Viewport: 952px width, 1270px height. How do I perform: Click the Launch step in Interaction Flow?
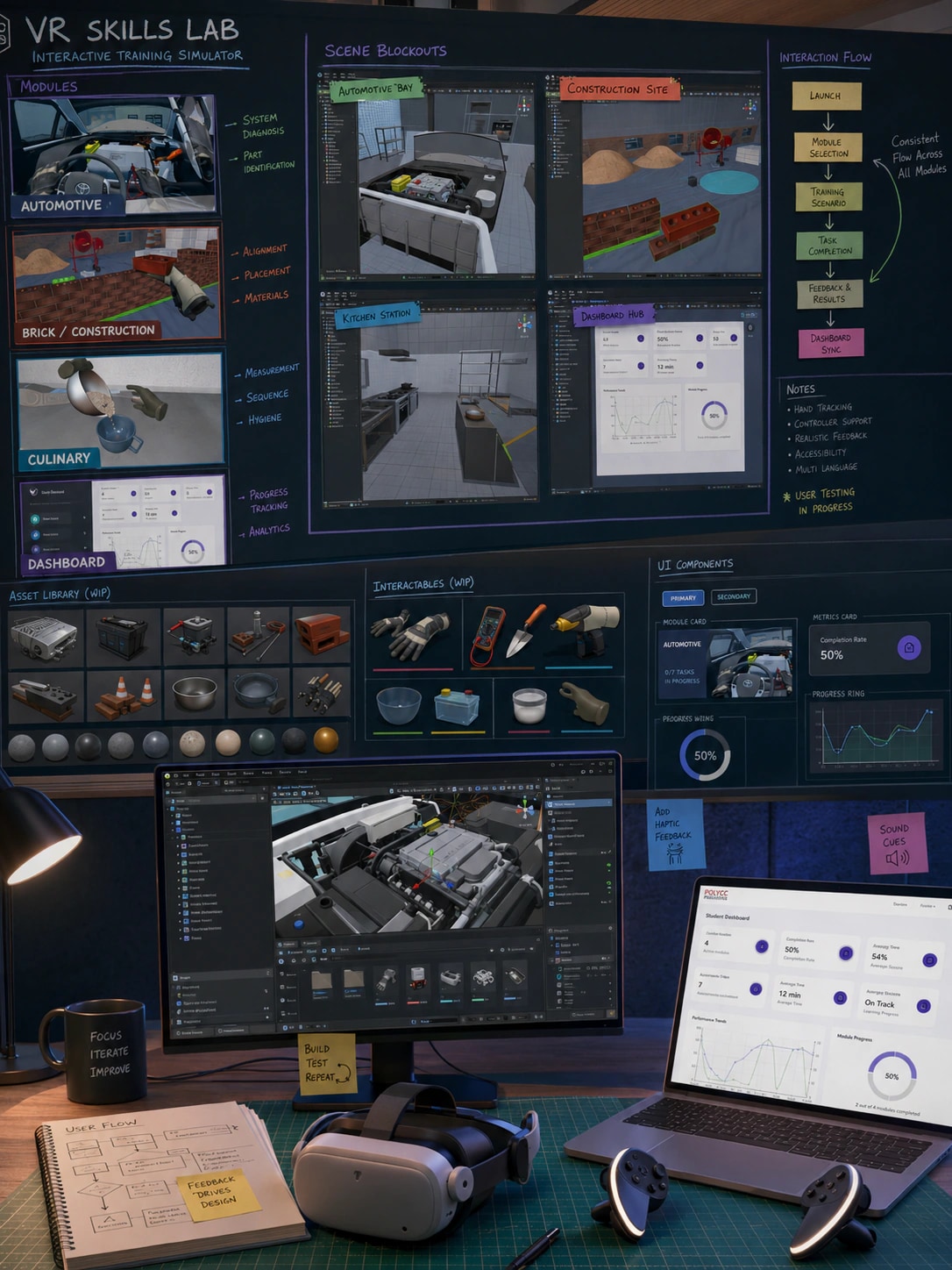[x=827, y=96]
